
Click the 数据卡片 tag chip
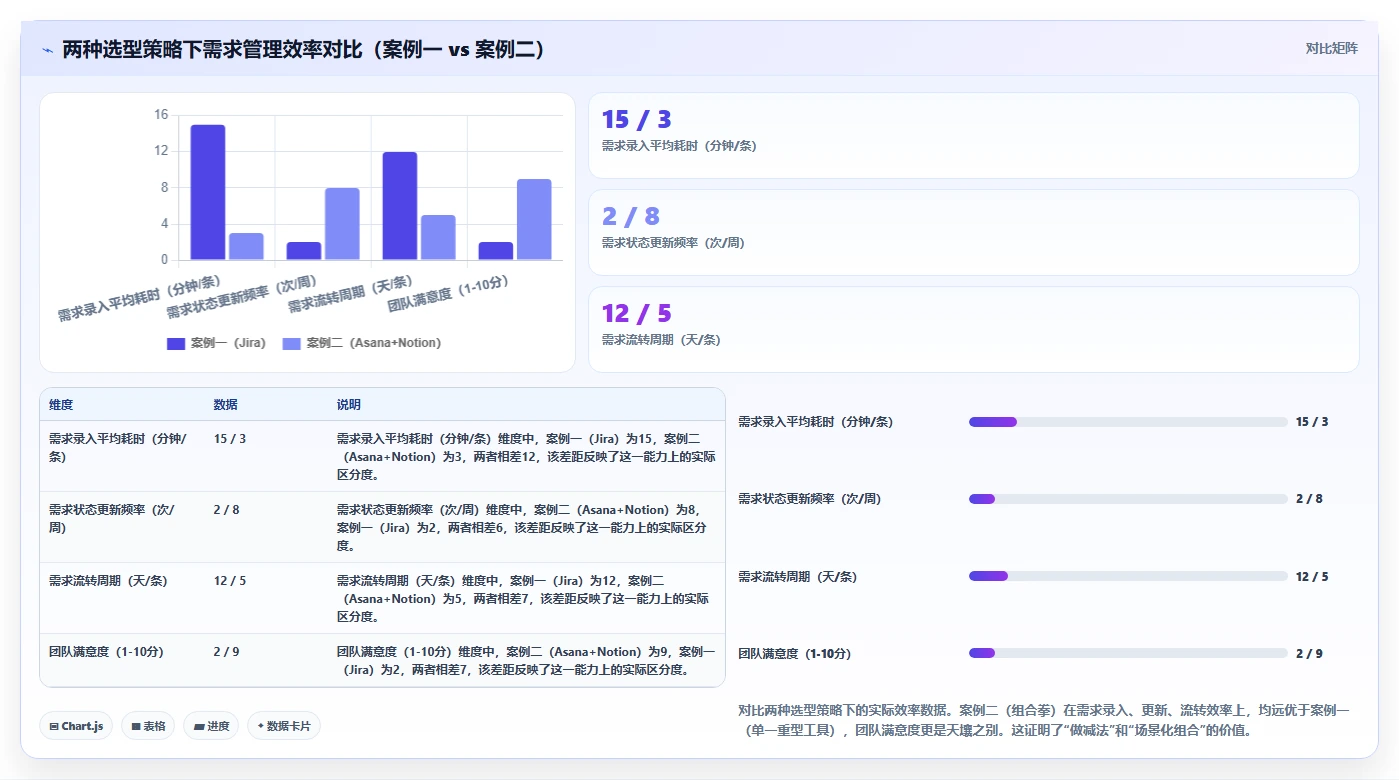[284, 726]
